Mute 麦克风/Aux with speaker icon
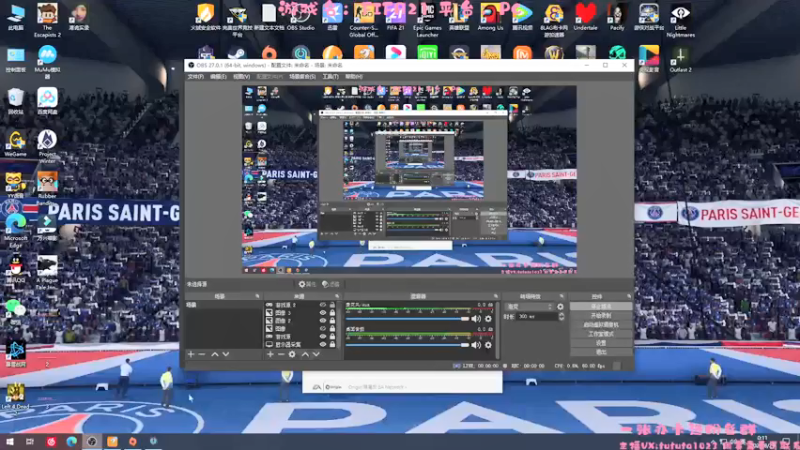800x450 pixels. click(476, 319)
